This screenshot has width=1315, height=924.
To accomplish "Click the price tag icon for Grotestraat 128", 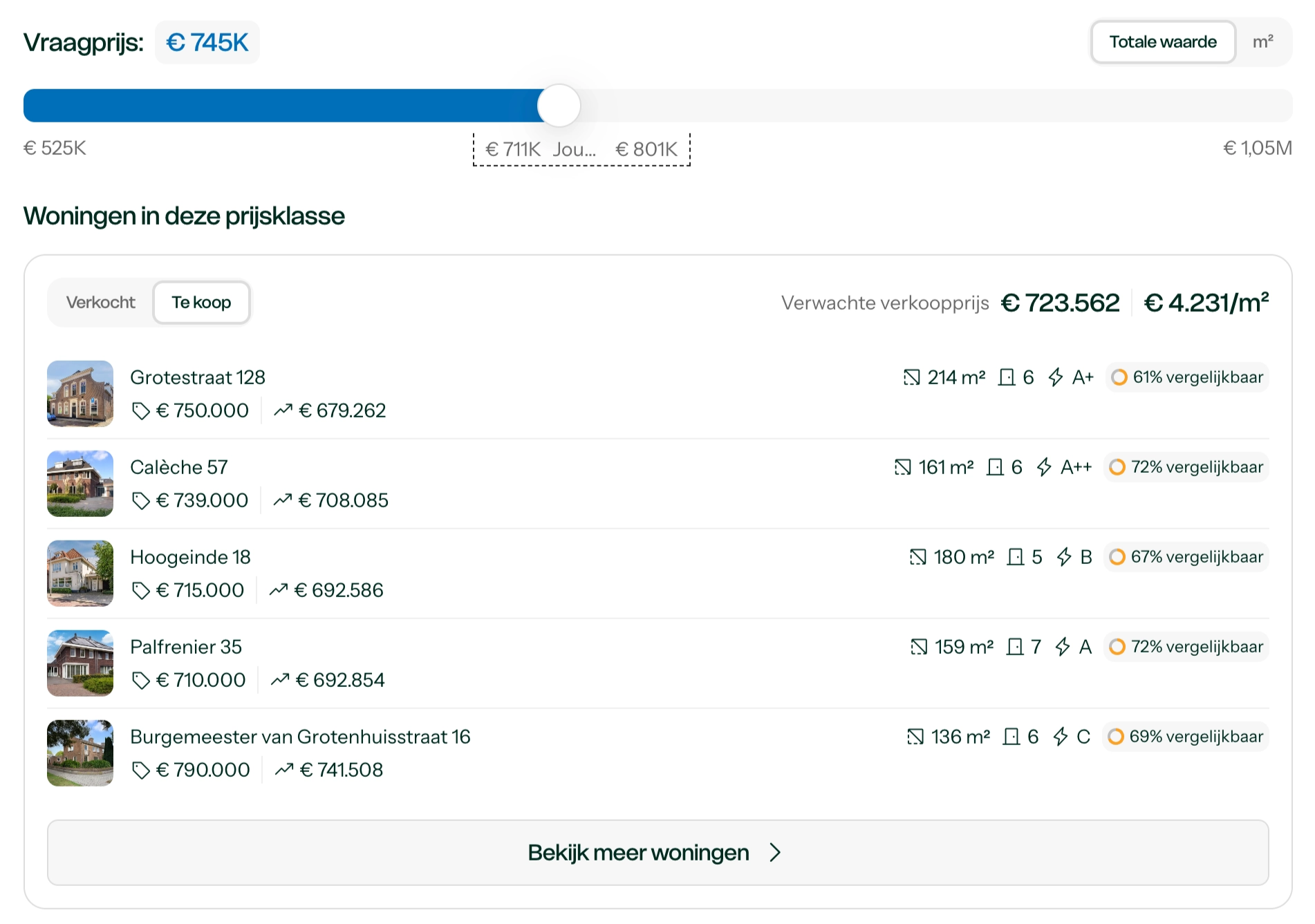I will coord(141,411).
